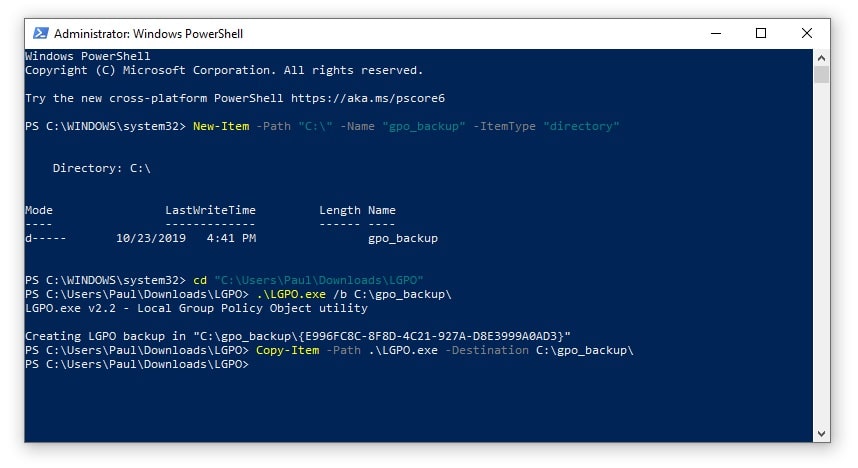Screen dimensions: 858x468
Task: Click the Mode column header
Action: click(39, 210)
